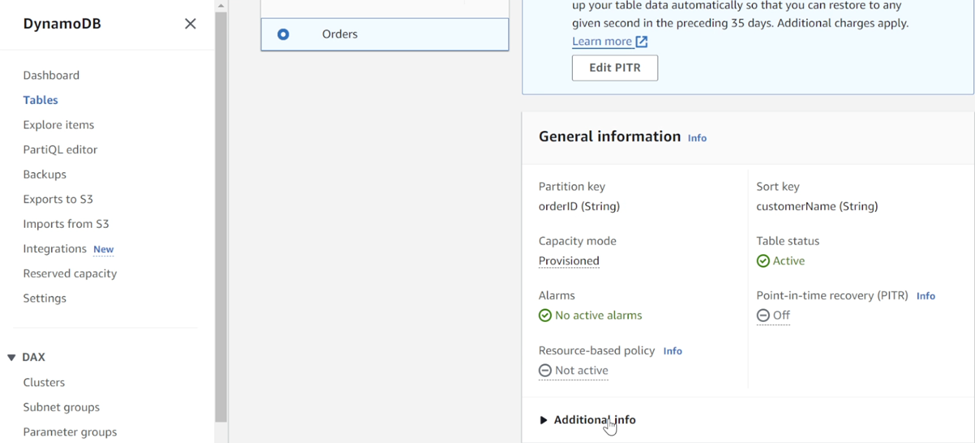Open the Dashboard page
Screen dimensions: 975x443
click(51, 75)
